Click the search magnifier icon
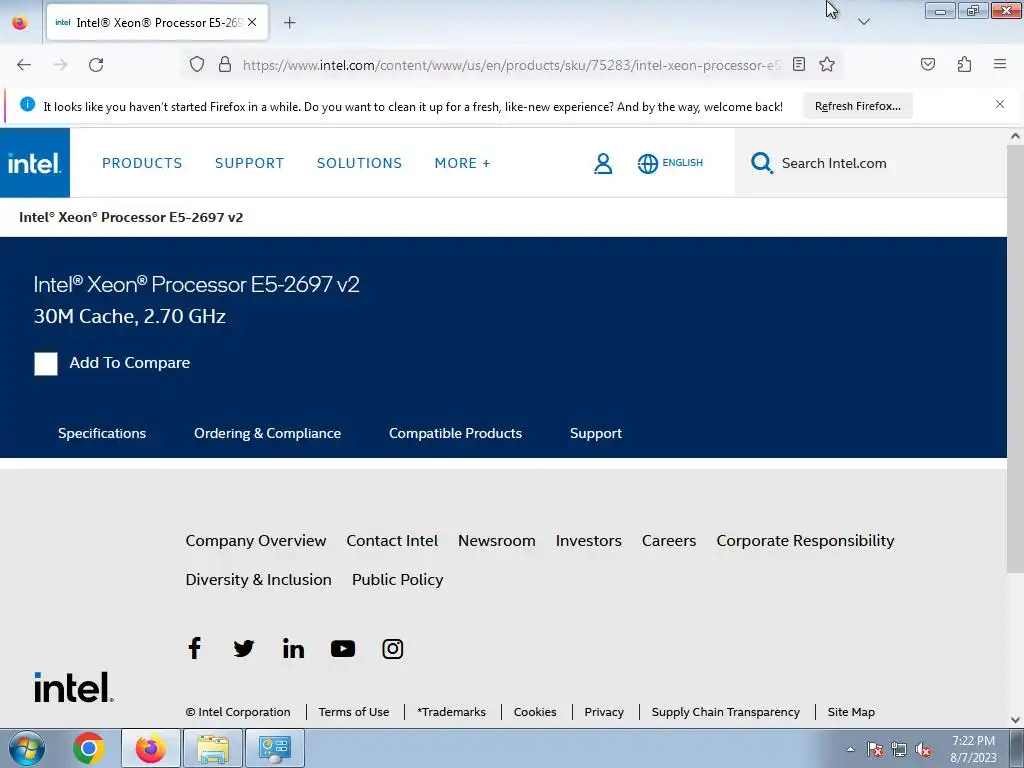This screenshot has width=1024, height=768. point(761,163)
